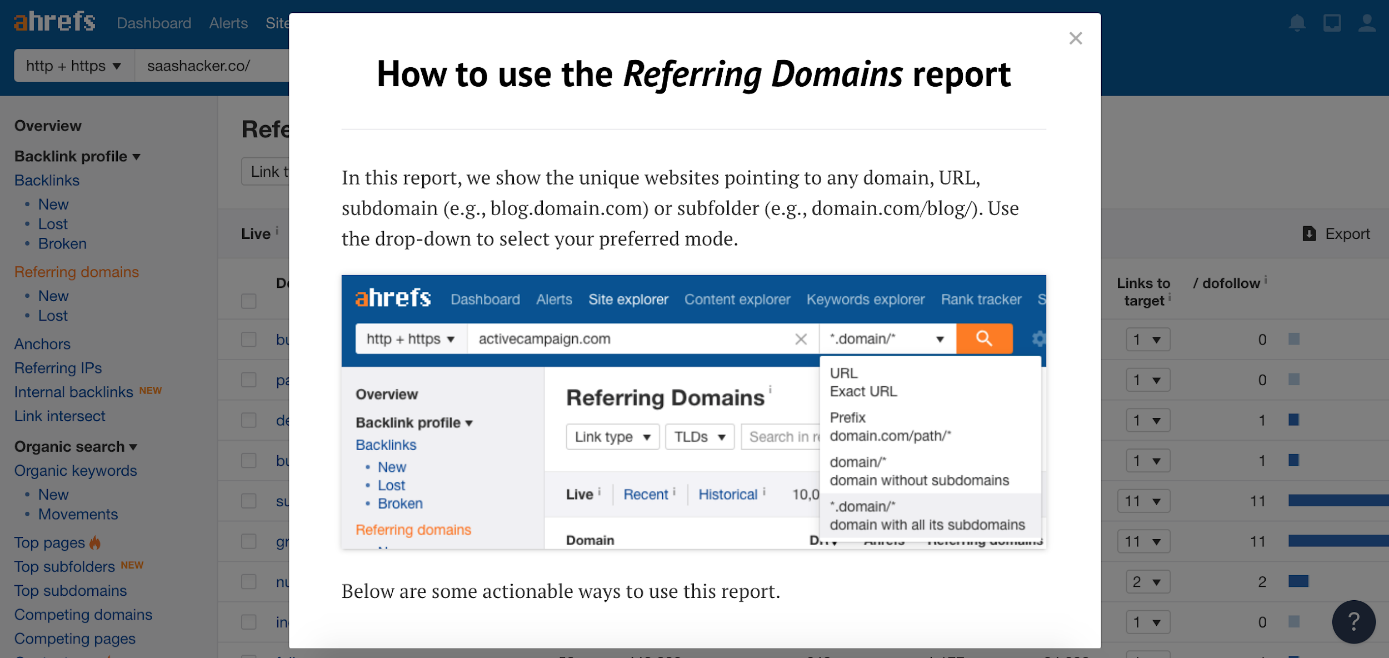Open Referring domains in the sidebar

click(x=77, y=272)
